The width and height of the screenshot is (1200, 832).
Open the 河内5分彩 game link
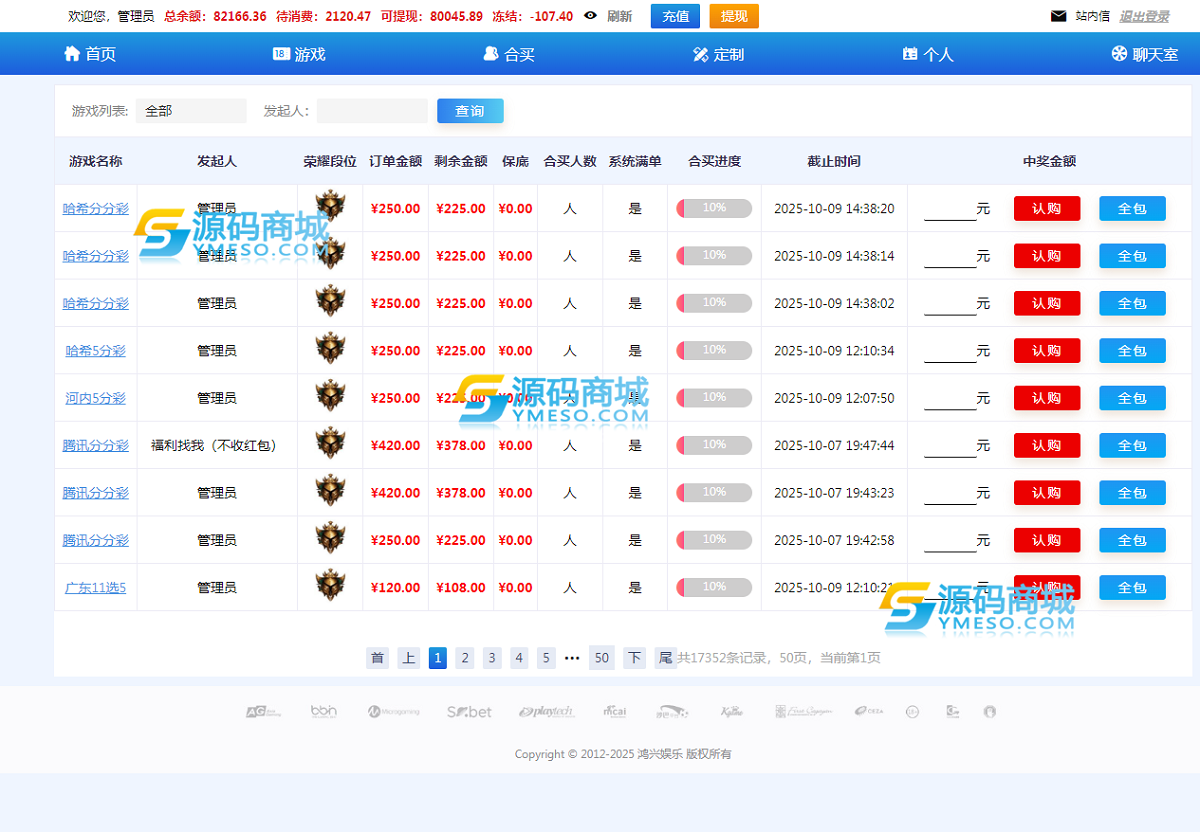tap(95, 398)
